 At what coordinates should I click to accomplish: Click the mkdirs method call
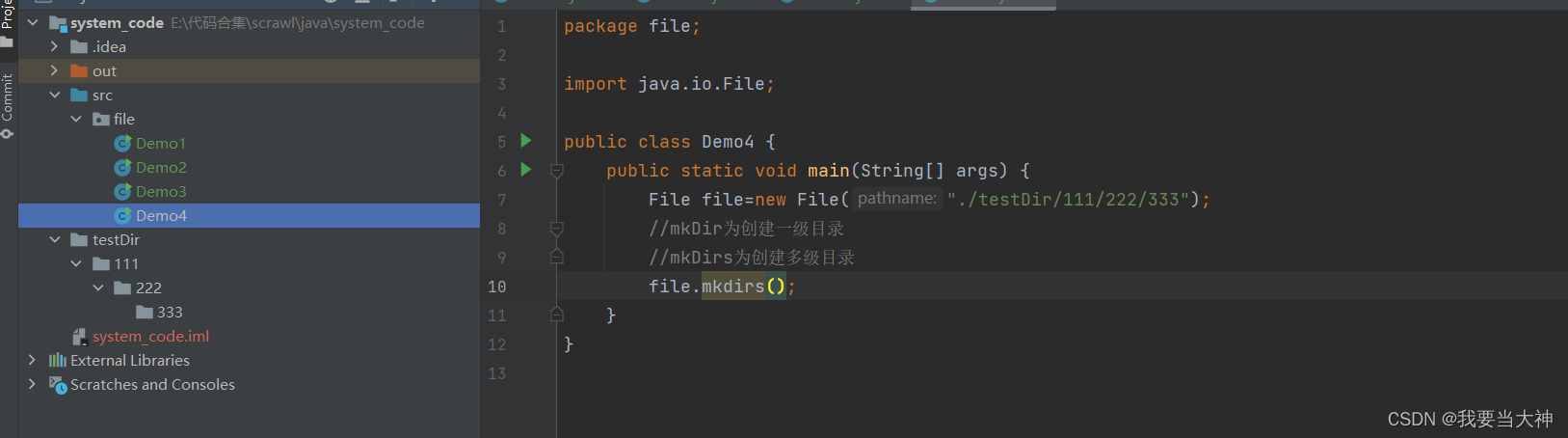pyautogui.click(x=732, y=286)
